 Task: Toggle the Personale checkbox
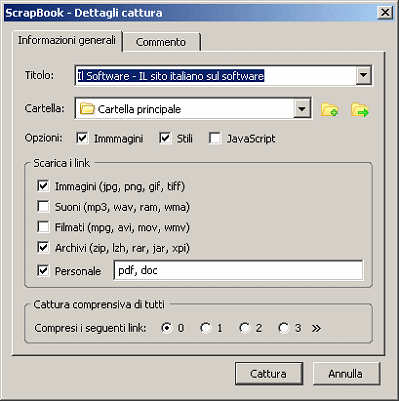[x=43, y=271]
